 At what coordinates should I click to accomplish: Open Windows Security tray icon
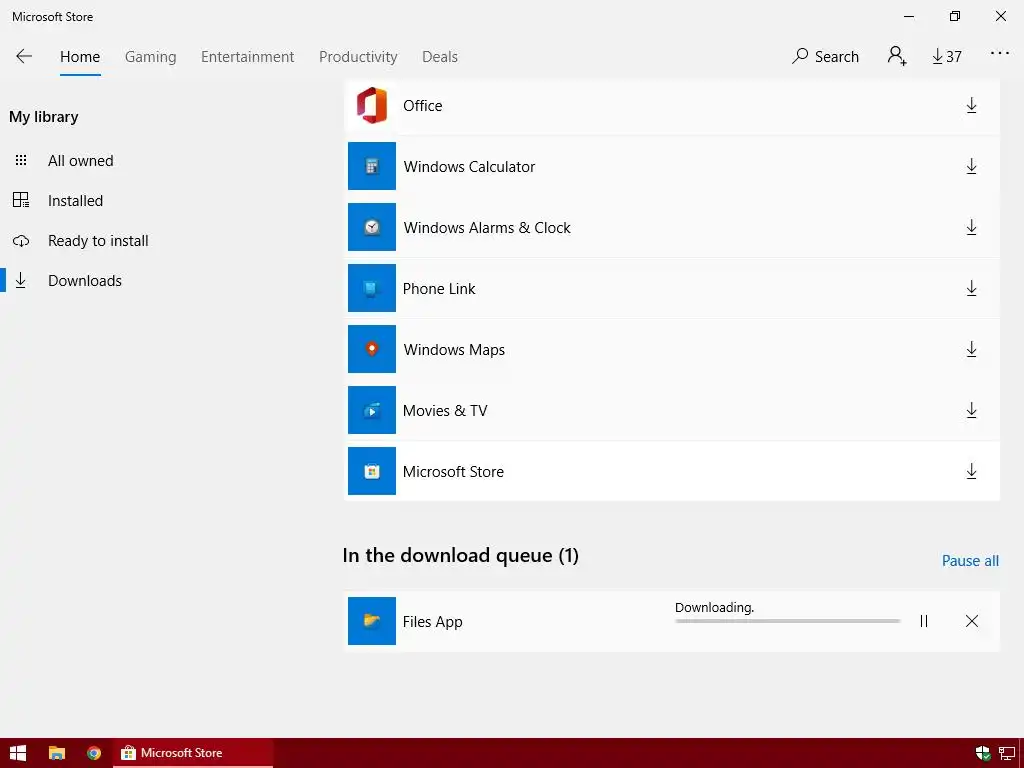tap(982, 753)
